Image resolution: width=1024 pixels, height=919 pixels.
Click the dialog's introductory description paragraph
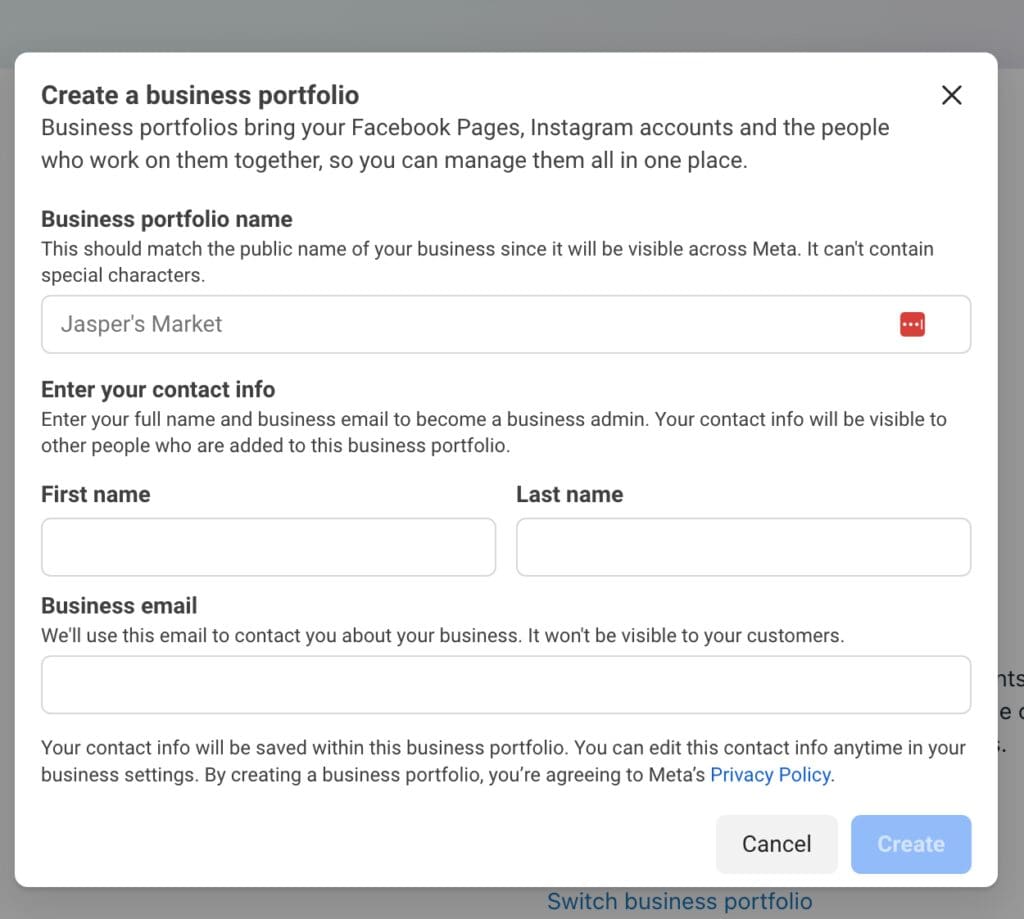465,144
